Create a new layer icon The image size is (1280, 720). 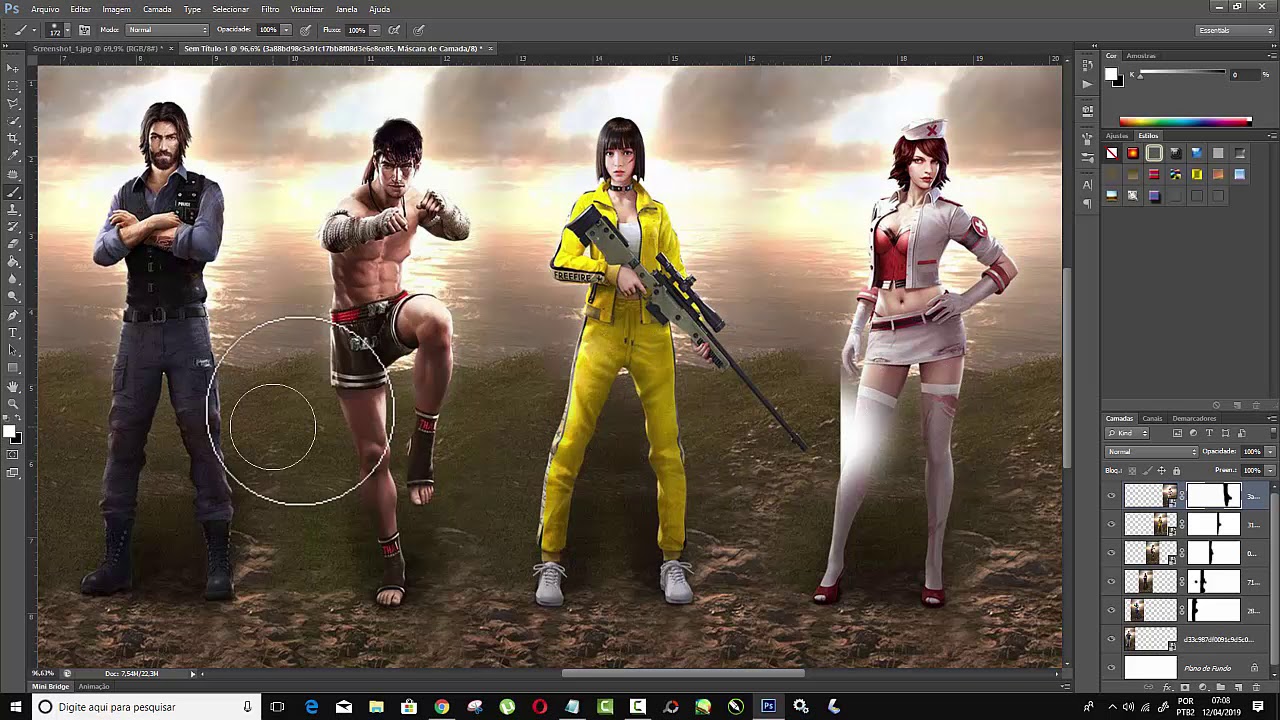1239,687
